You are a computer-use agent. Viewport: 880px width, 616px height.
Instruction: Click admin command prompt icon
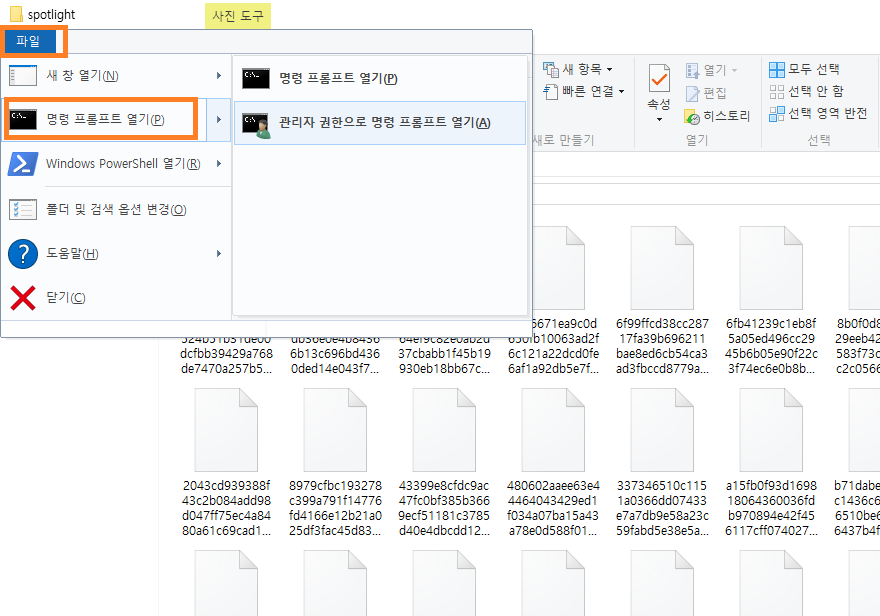(x=256, y=124)
